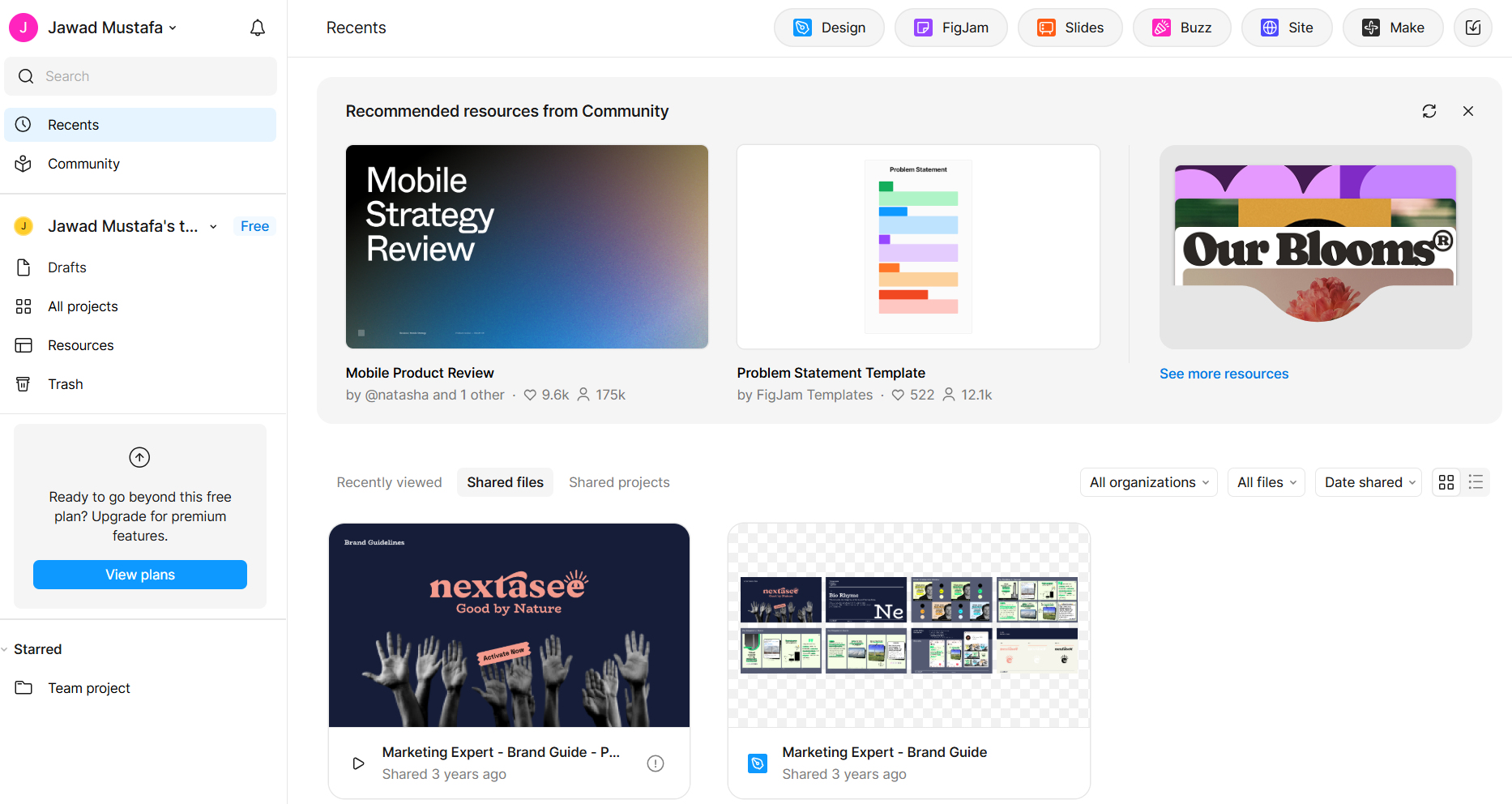Click the import file icon button
Image resolution: width=1512 pixels, height=804 pixels.
(x=1473, y=28)
